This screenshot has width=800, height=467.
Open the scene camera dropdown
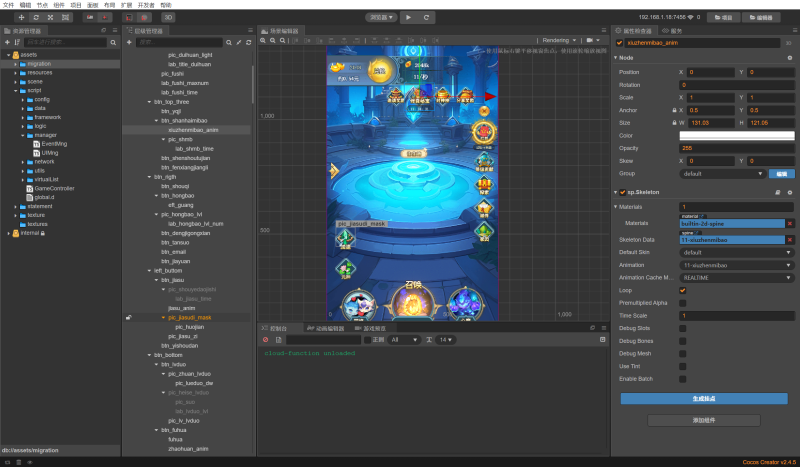[593, 40]
